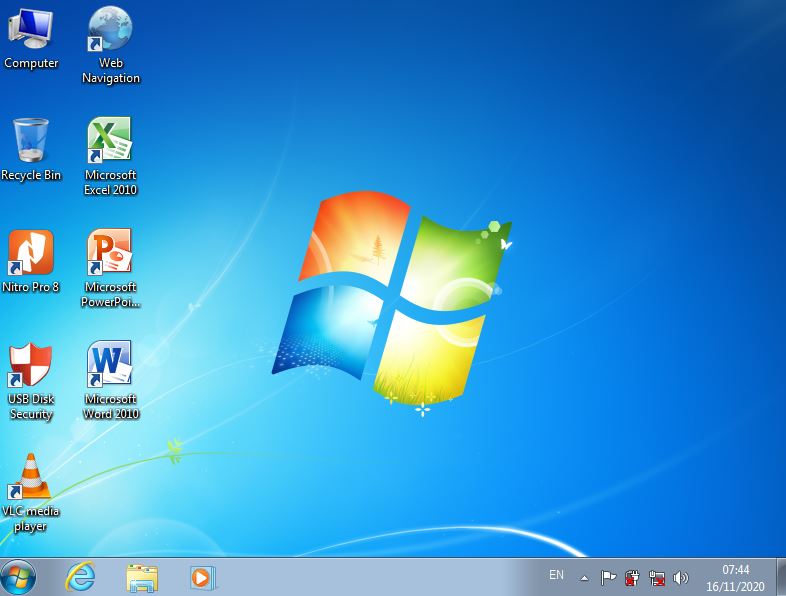The image size is (786, 596).
Task: Show hidden system tray icons
Action: tap(584, 578)
